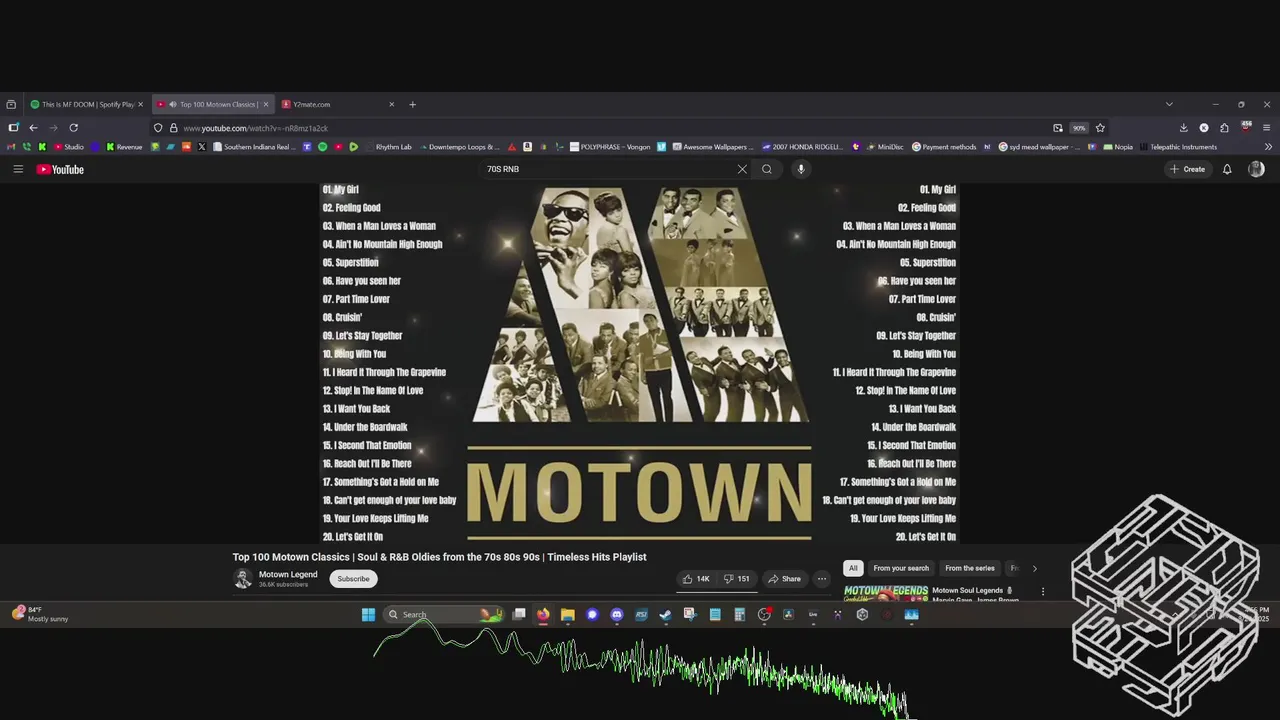Image resolution: width=1280 pixels, height=720 pixels.
Task: Open the Studio bookmark
Action: [x=68, y=147]
